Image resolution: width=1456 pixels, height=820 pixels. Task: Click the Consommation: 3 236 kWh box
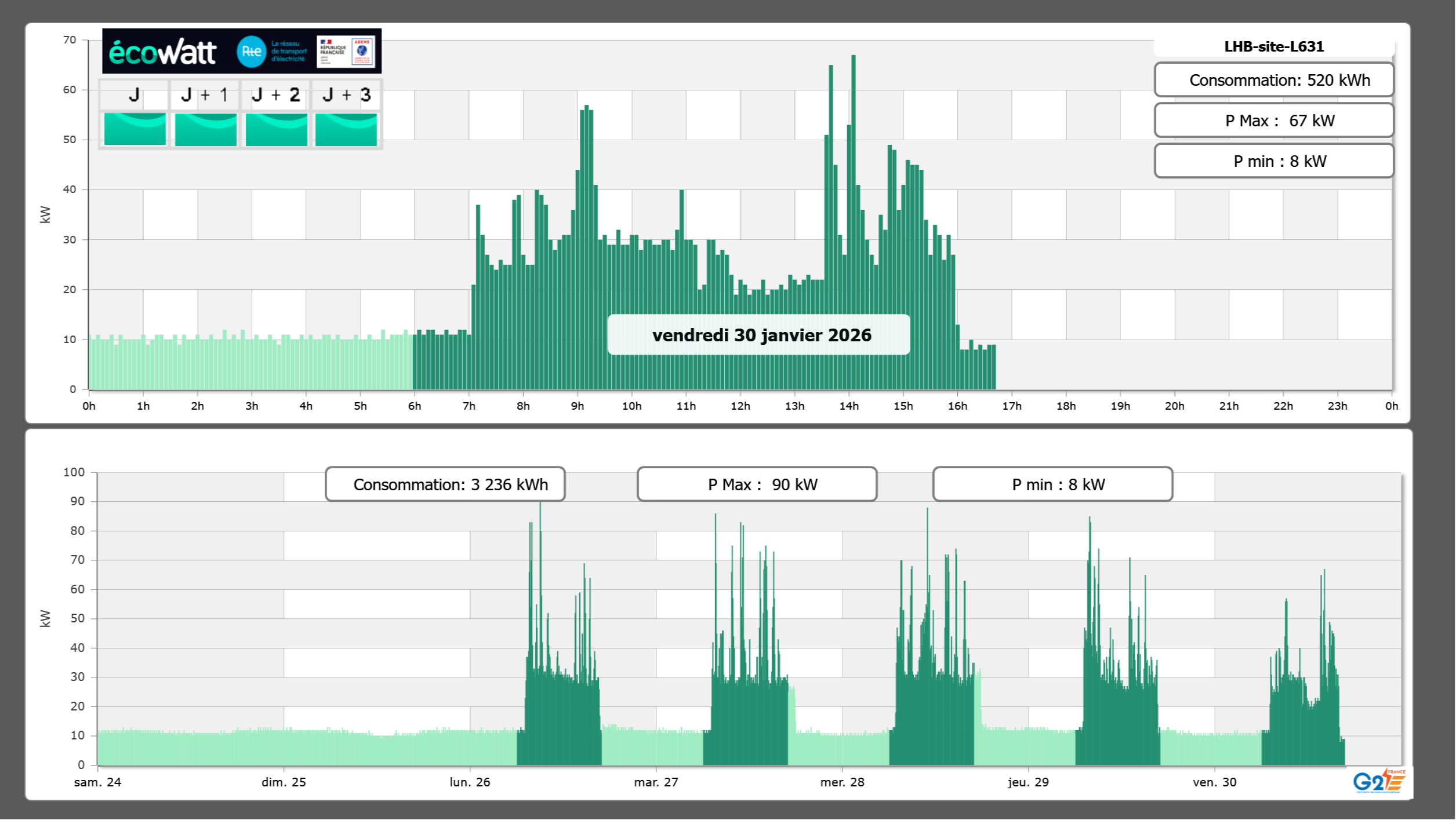point(445,484)
